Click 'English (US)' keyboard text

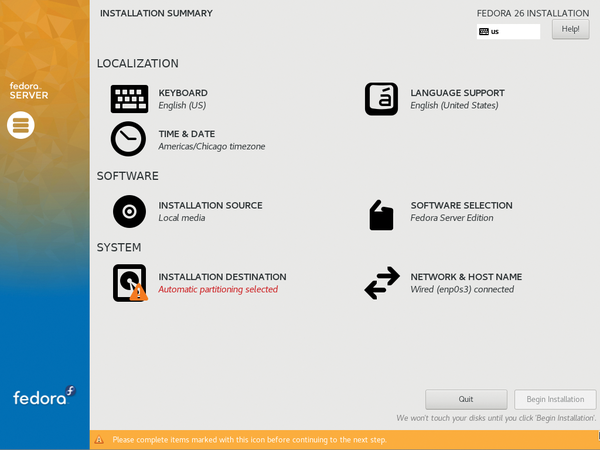click(182, 105)
